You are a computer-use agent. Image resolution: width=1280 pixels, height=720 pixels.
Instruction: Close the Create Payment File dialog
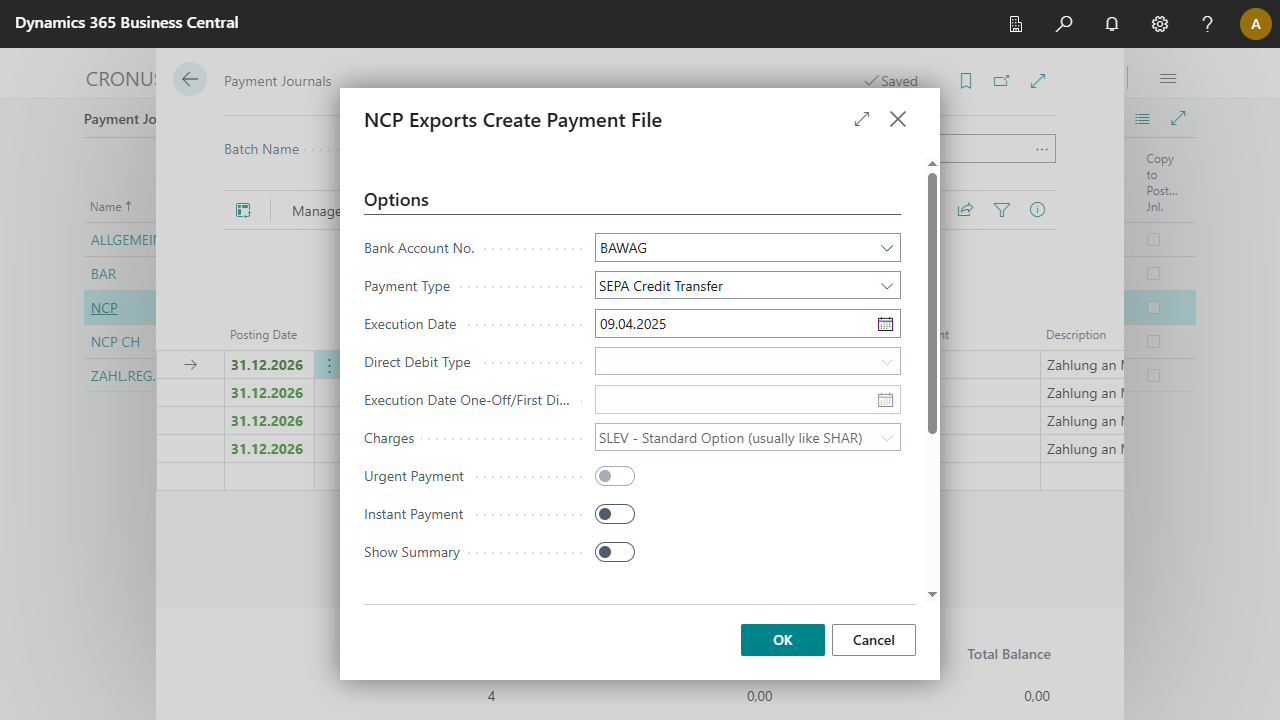click(x=898, y=119)
